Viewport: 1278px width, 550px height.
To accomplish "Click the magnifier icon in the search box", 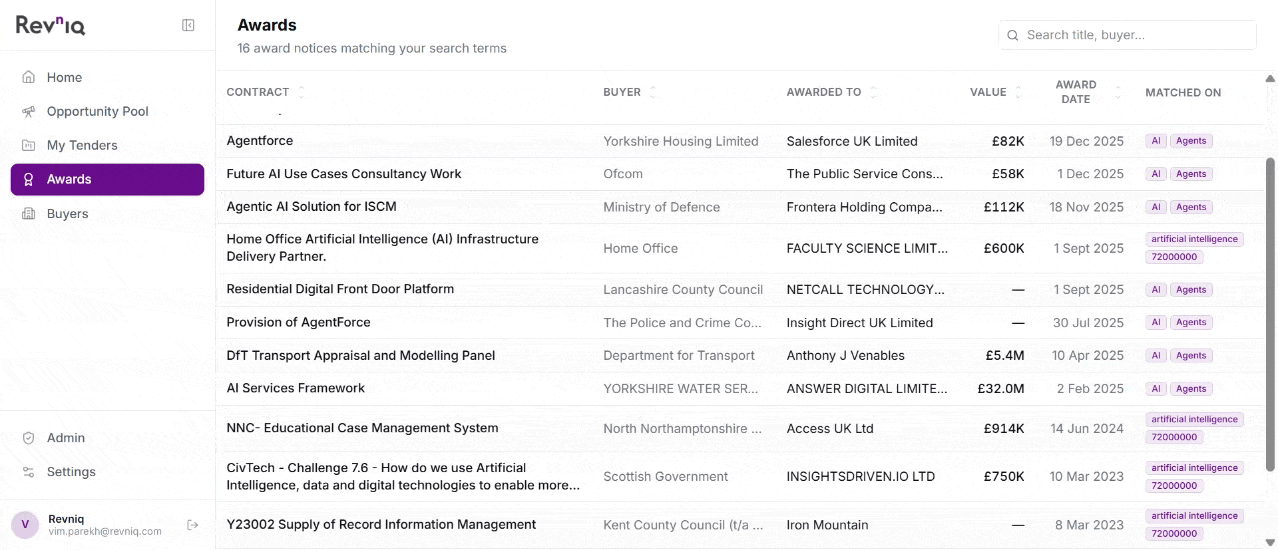I will coord(1014,35).
